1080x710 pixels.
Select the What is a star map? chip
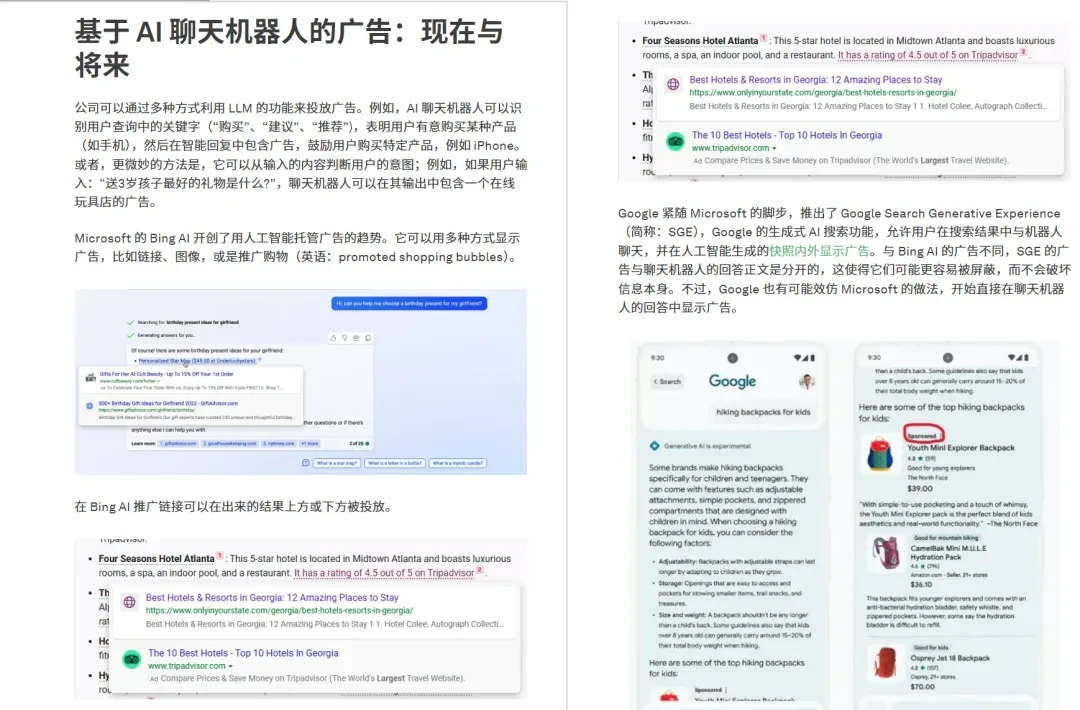pyautogui.click(x=337, y=463)
